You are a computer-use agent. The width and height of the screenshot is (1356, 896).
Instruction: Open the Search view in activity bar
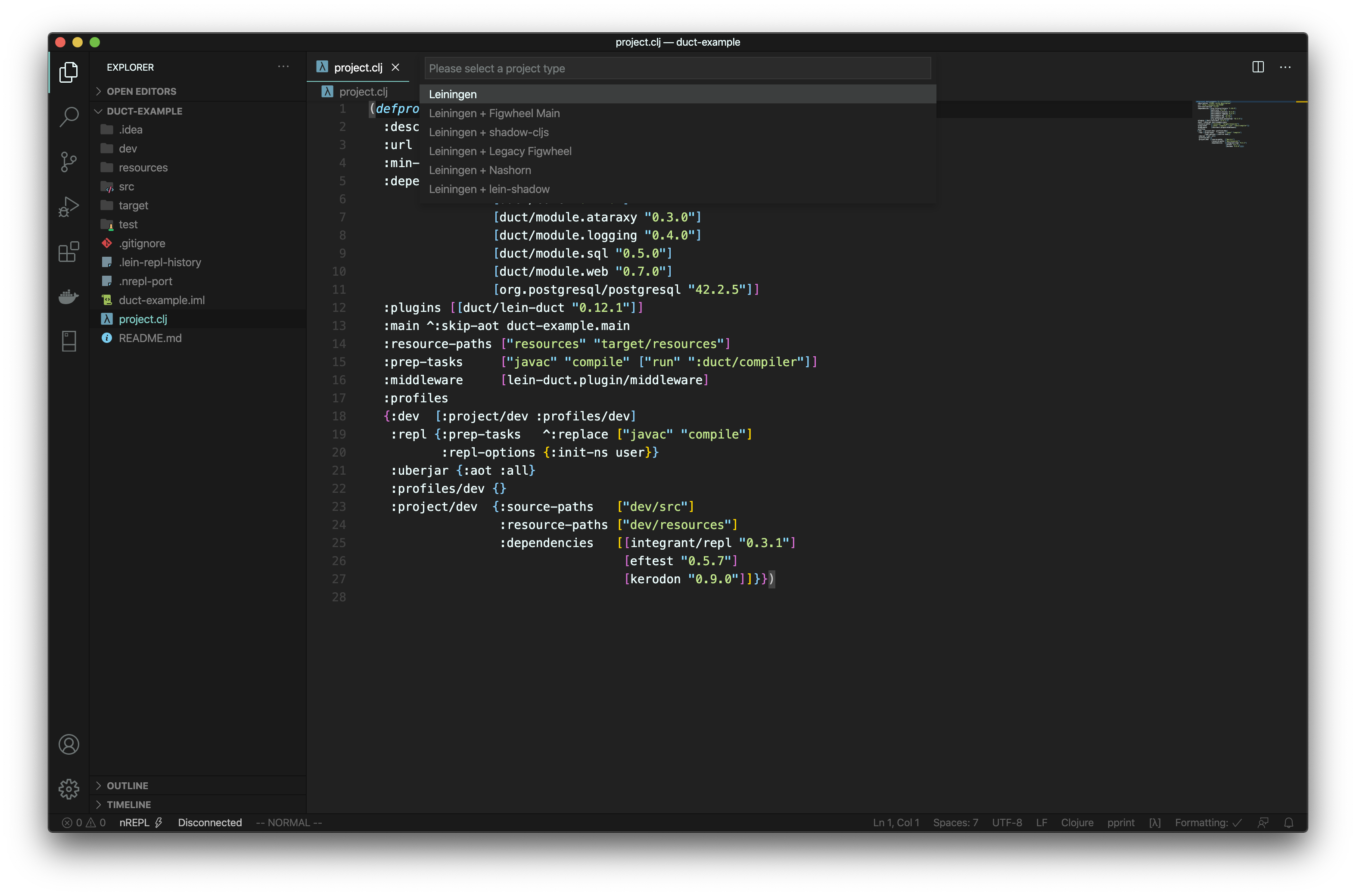pyautogui.click(x=68, y=117)
